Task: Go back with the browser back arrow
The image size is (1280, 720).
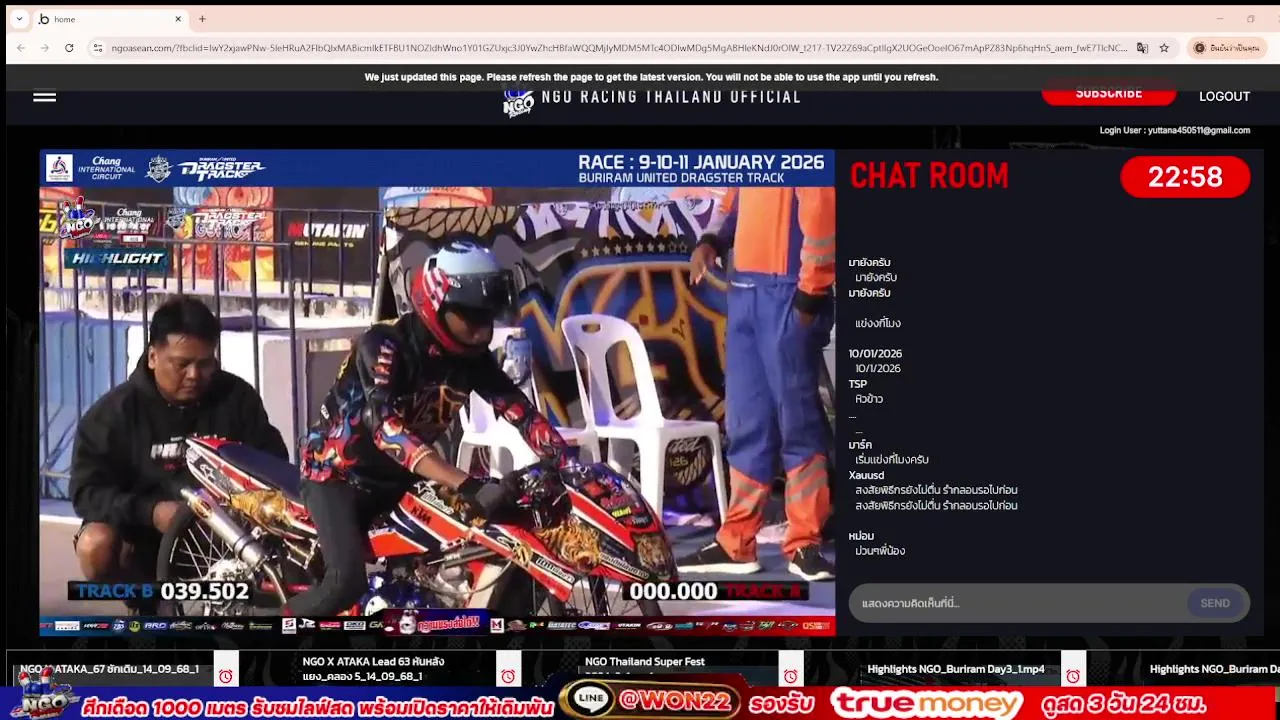Action: [21, 48]
